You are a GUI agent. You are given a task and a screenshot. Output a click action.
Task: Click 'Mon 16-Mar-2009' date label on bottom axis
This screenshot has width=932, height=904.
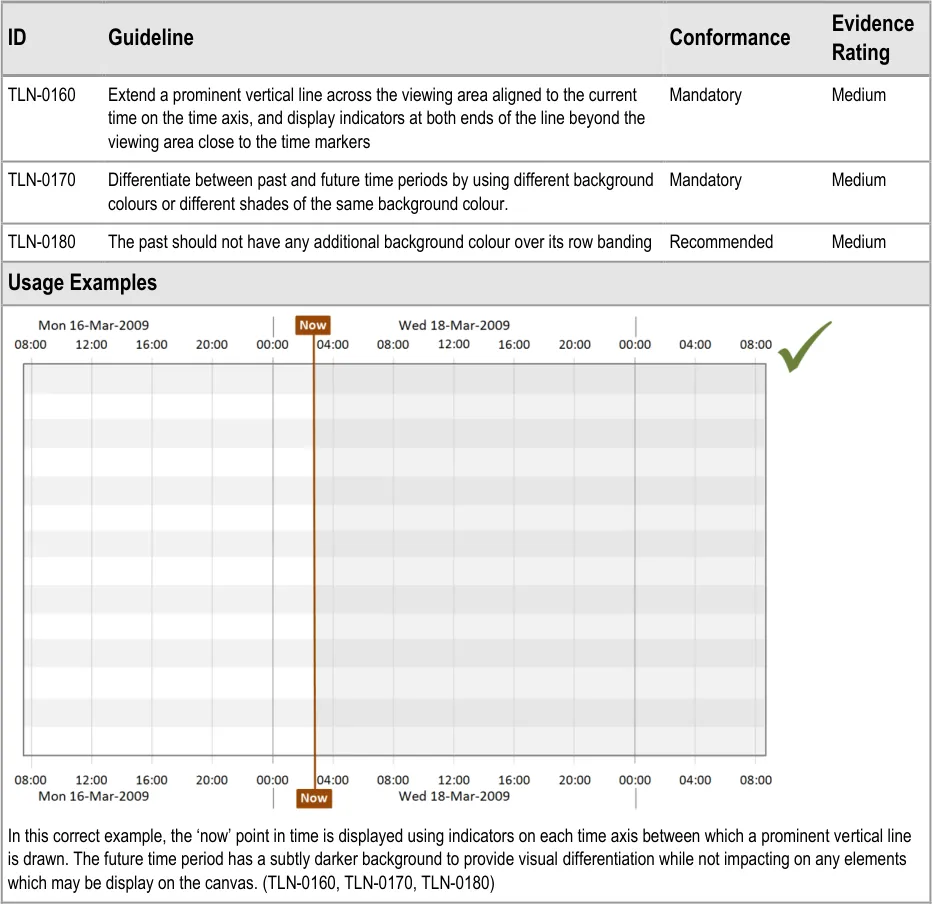pos(94,796)
